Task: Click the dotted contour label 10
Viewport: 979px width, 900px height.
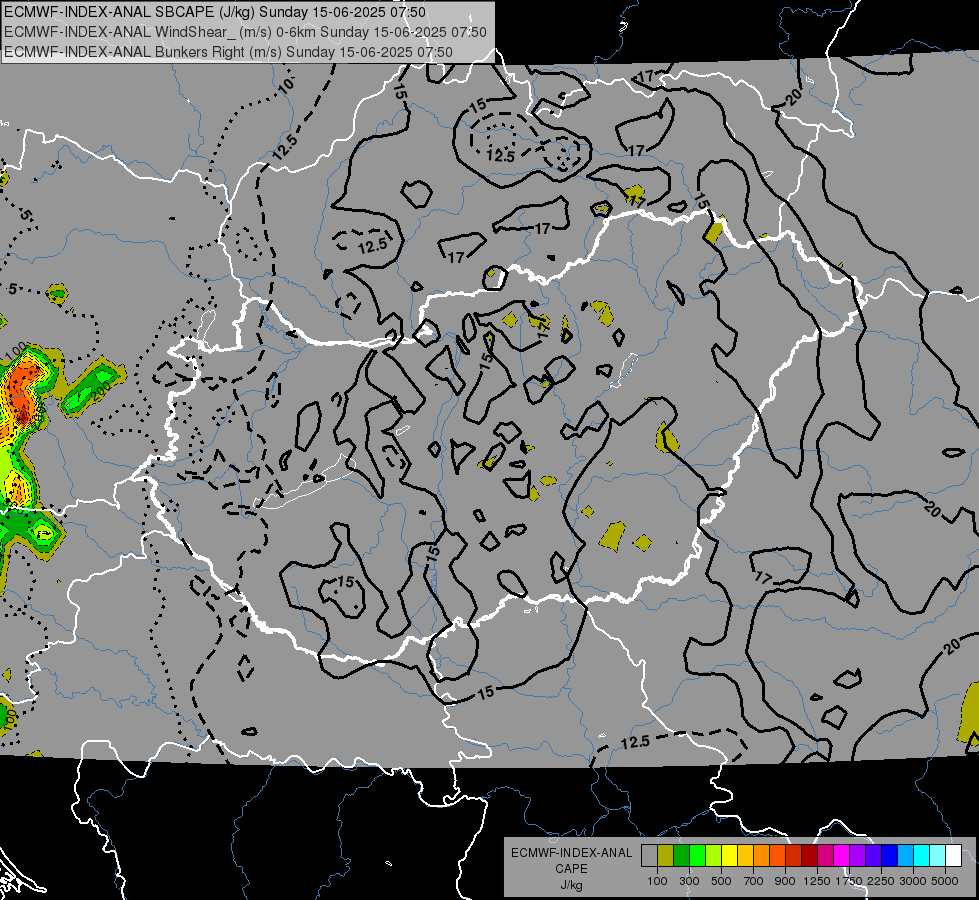Action: 286,86
